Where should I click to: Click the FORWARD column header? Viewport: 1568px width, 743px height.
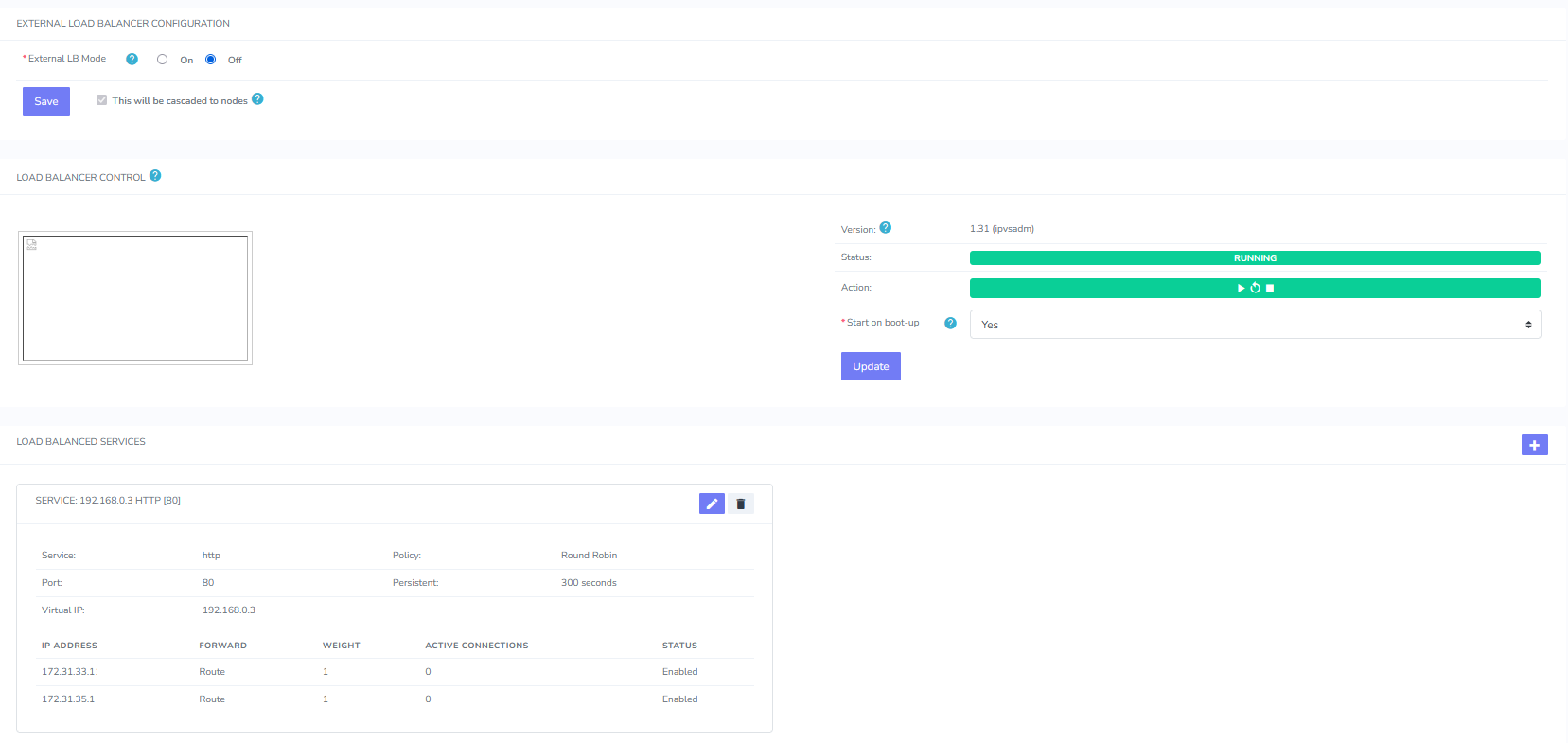click(x=222, y=646)
